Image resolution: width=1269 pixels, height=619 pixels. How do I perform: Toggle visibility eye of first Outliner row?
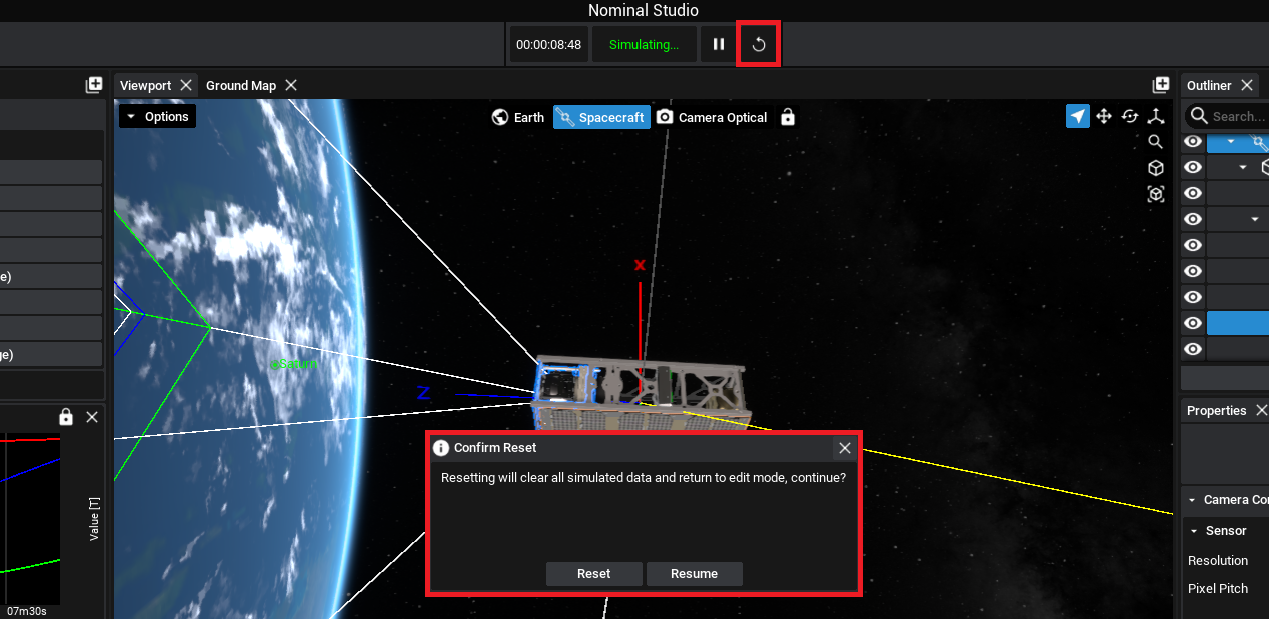click(1193, 142)
